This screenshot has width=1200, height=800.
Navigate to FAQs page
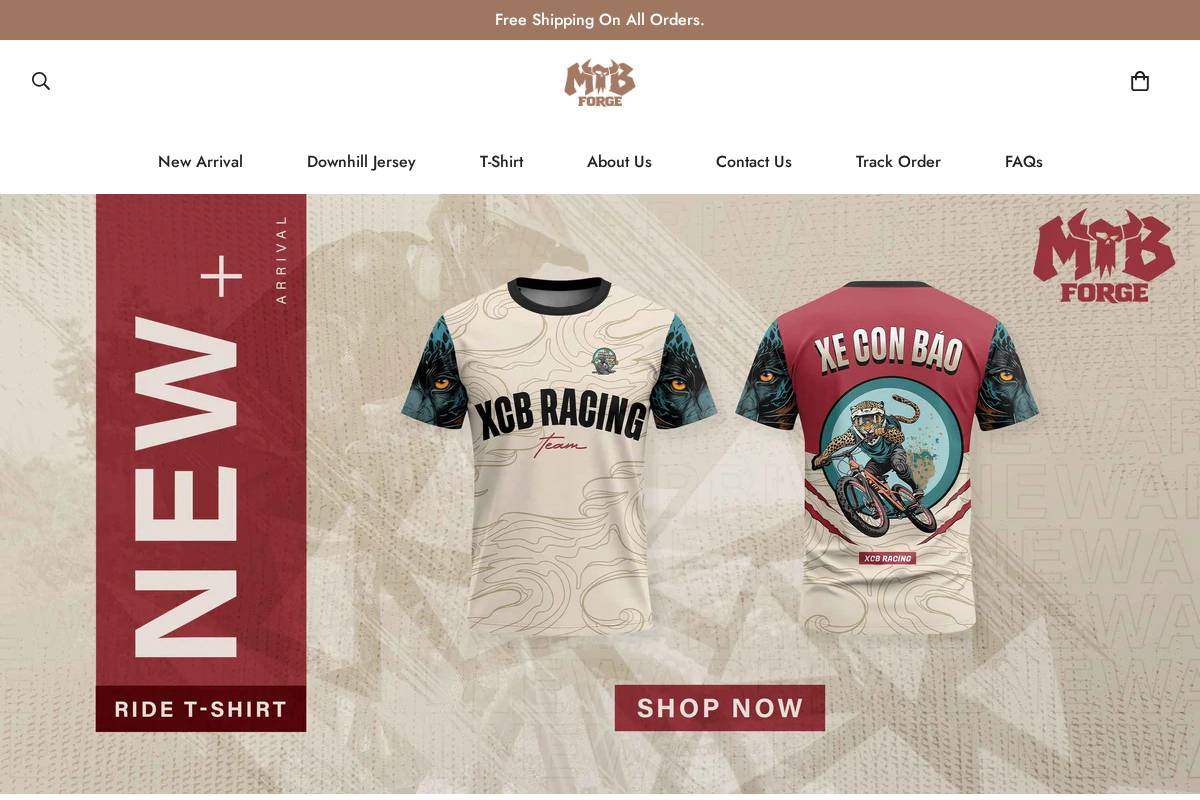1024,162
